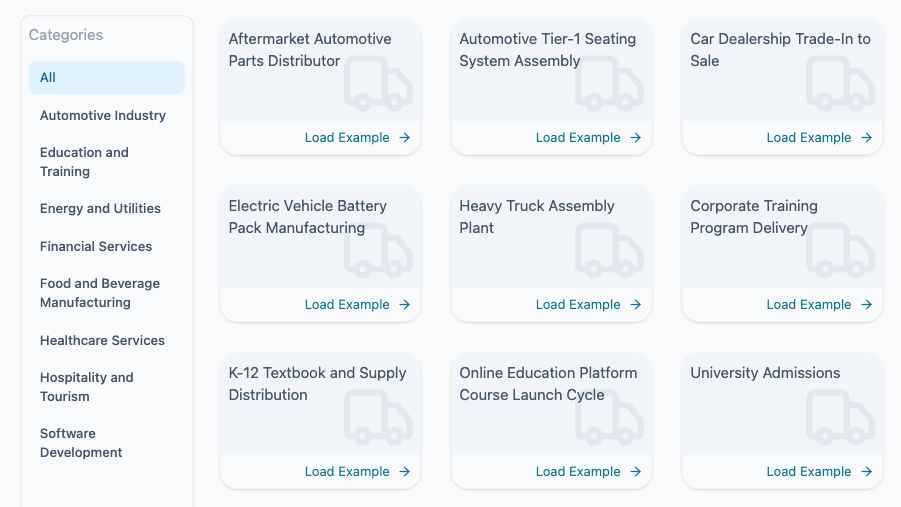The width and height of the screenshot is (901, 507).
Task: Click truck icon on Corporate Training Program card
Action: click(x=840, y=251)
